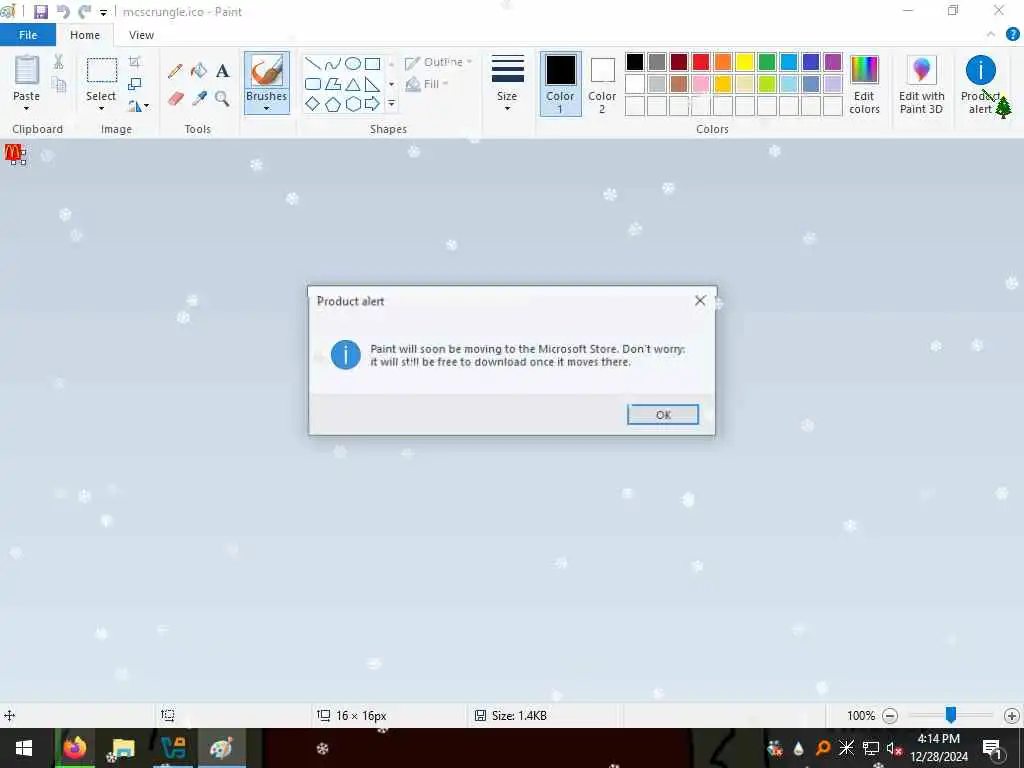This screenshot has width=1024, height=768.
Task: Choose the Right triangle shape
Action: [x=372, y=84]
